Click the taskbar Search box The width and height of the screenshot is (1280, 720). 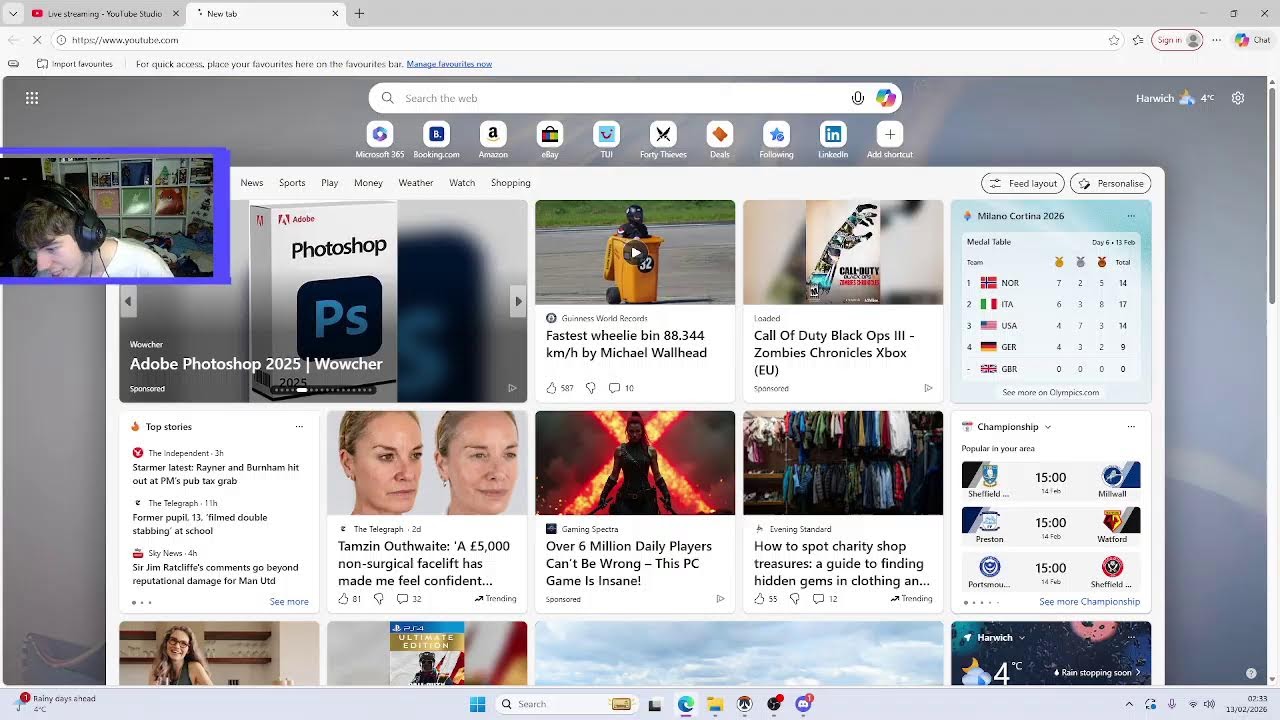pyautogui.click(x=567, y=704)
